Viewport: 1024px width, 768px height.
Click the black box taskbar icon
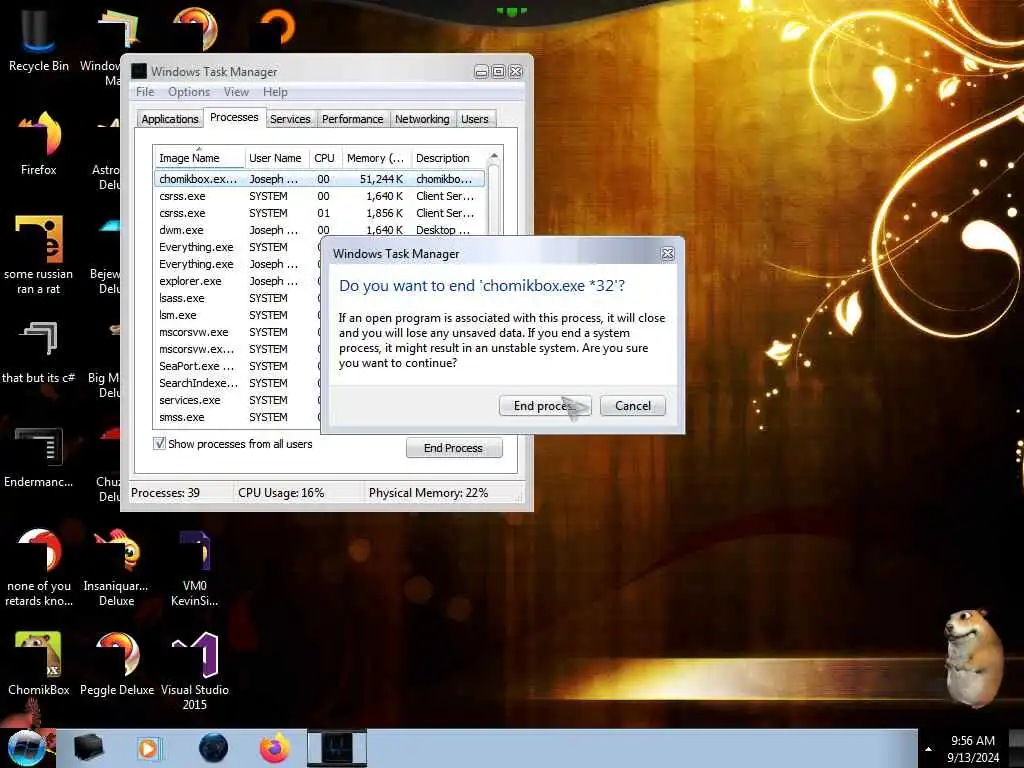coord(88,748)
